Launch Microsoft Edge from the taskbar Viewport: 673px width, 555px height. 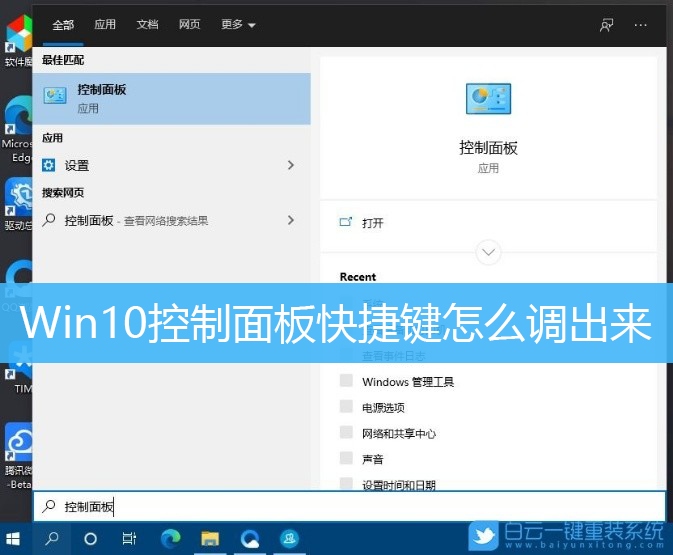point(168,538)
